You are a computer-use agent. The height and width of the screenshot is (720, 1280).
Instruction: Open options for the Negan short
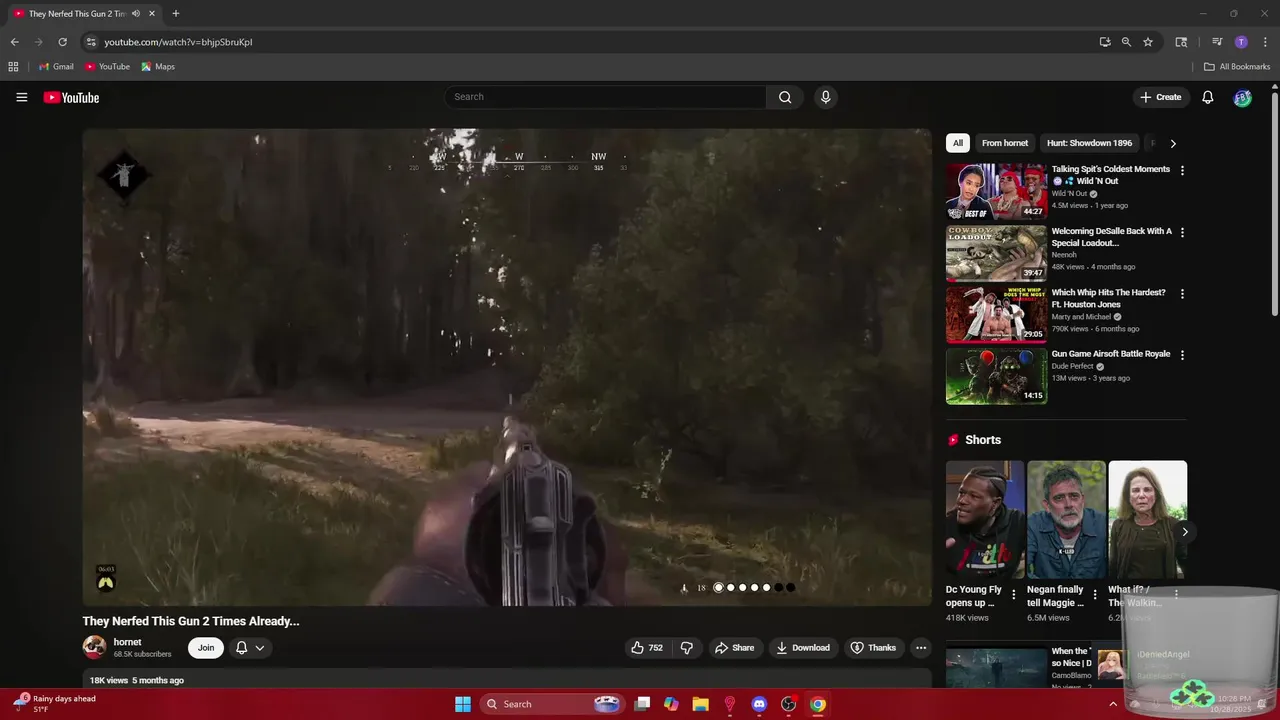[x=1094, y=595]
